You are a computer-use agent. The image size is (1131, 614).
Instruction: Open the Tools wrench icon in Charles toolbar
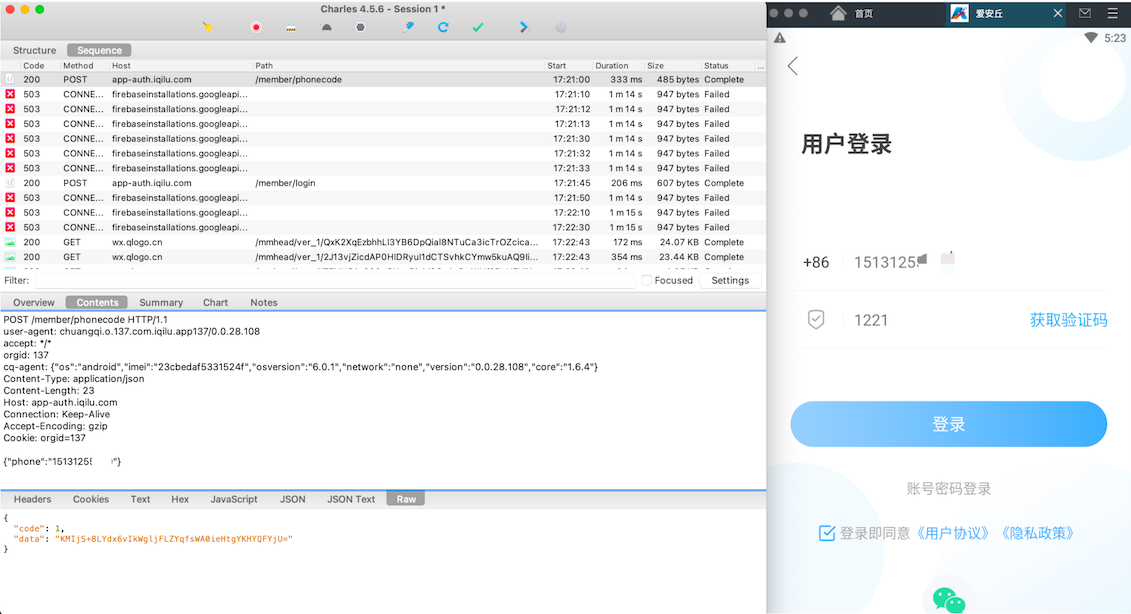coord(524,27)
